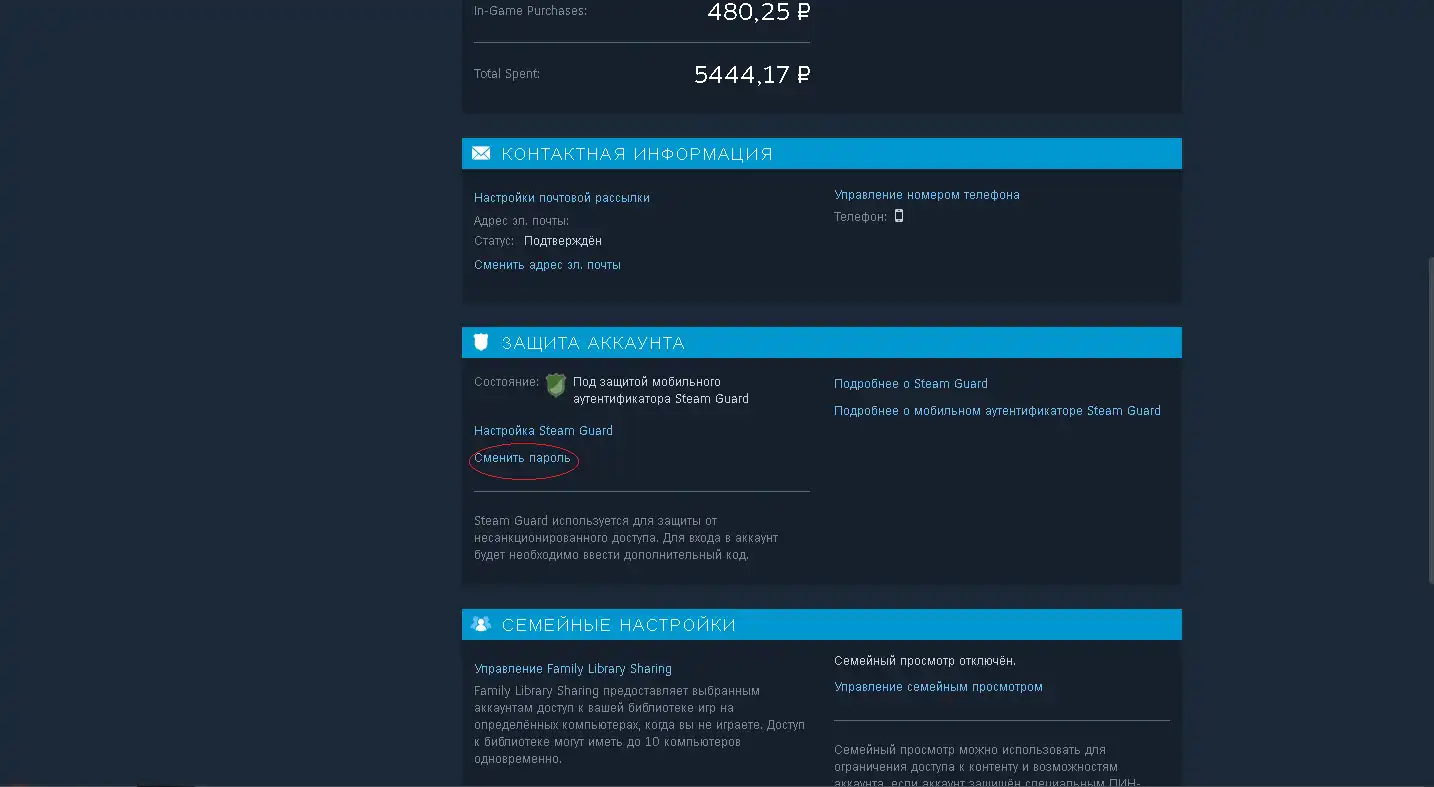
Task: Open Подробнее о мобильном аутентификаторе Steam Guard
Action: coord(997,411)
